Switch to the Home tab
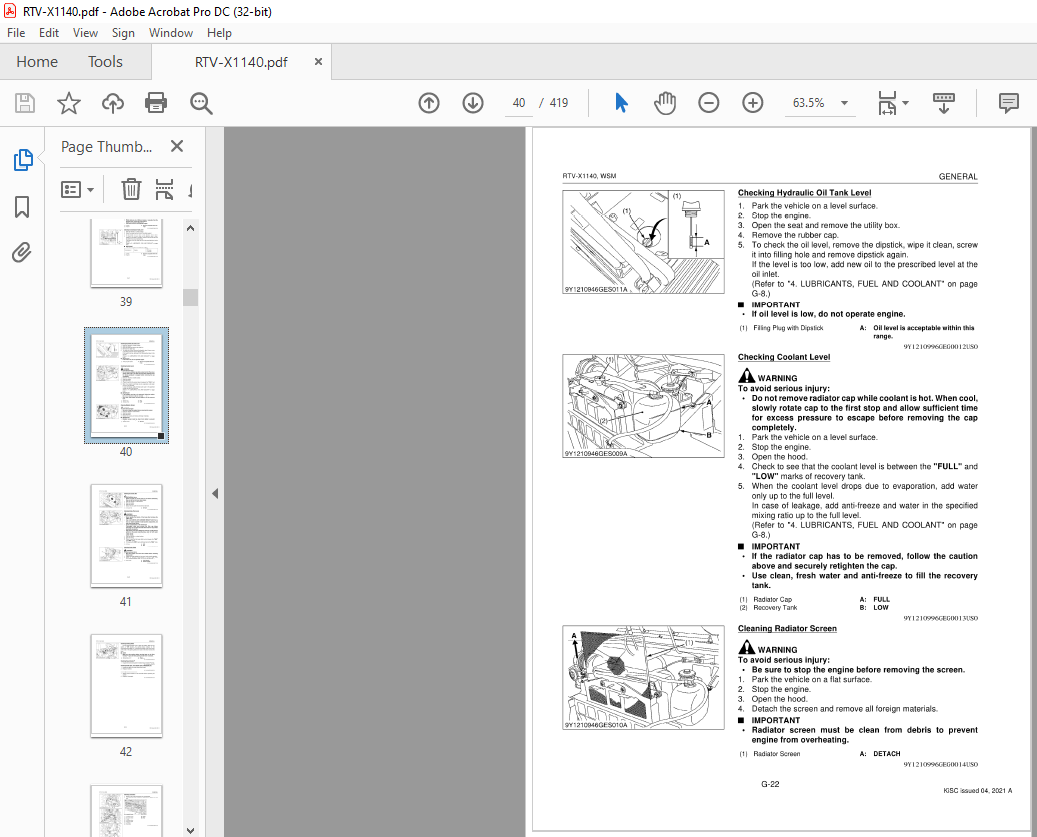 tap(37, 61)
